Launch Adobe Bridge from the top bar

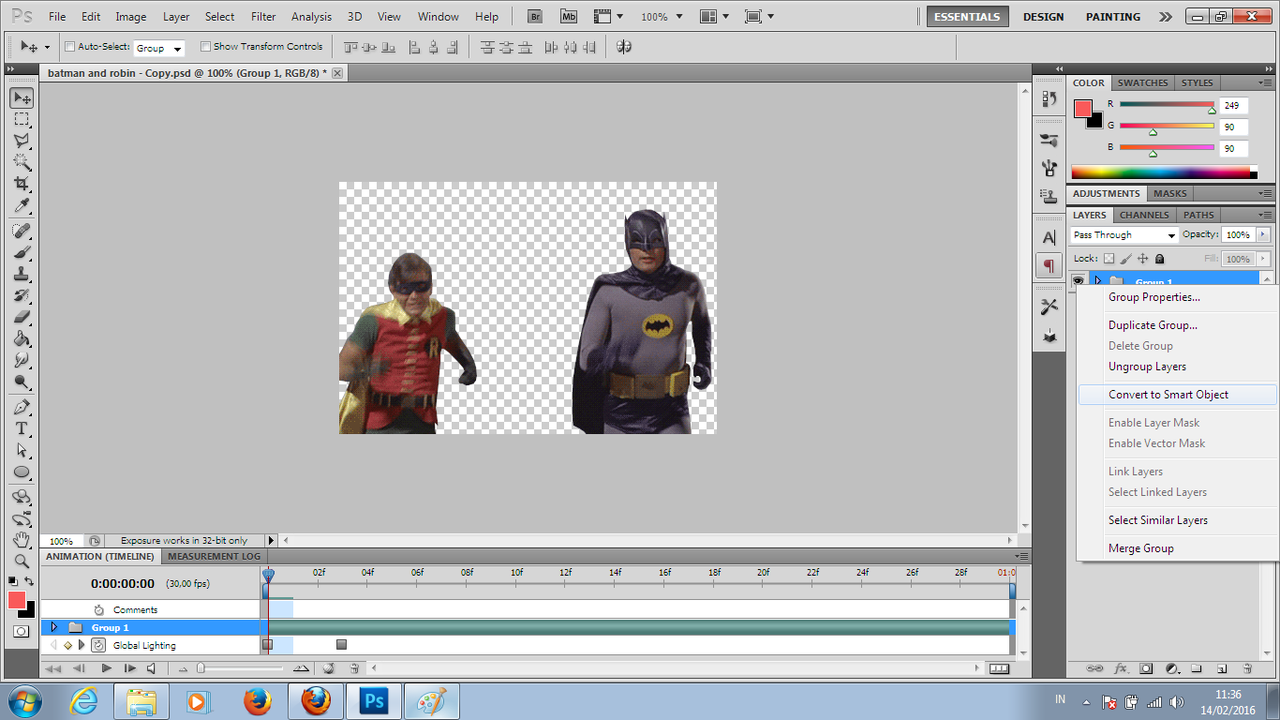535,17
